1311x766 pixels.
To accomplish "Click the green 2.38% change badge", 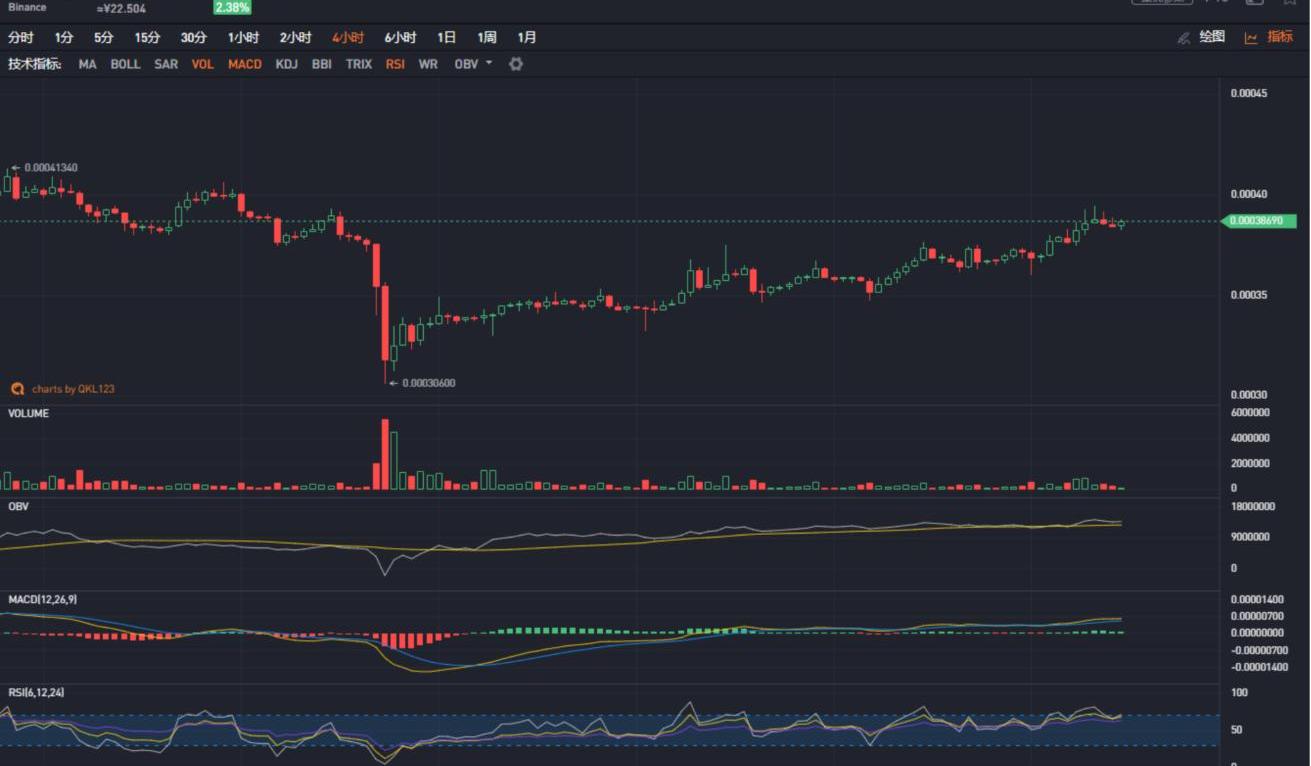I will tap(232, 8).
